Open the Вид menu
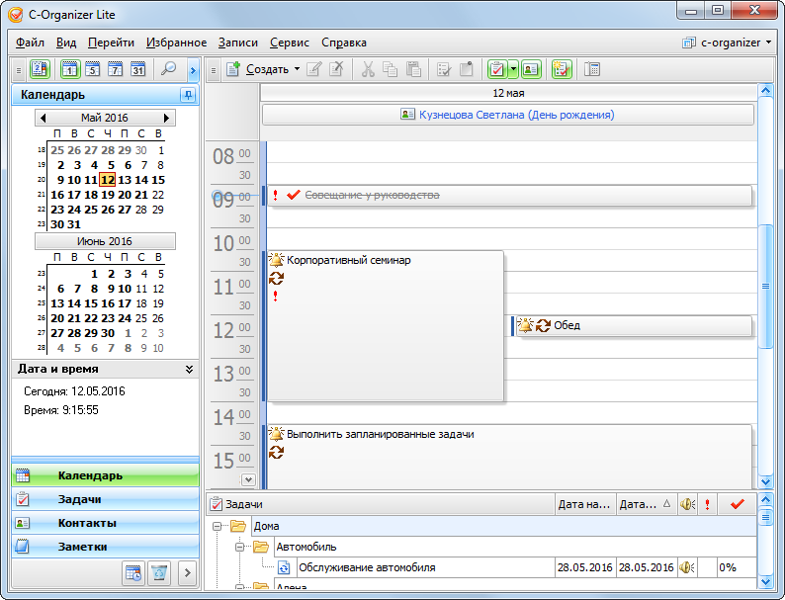The image size is (785, 600). point(66,43)
